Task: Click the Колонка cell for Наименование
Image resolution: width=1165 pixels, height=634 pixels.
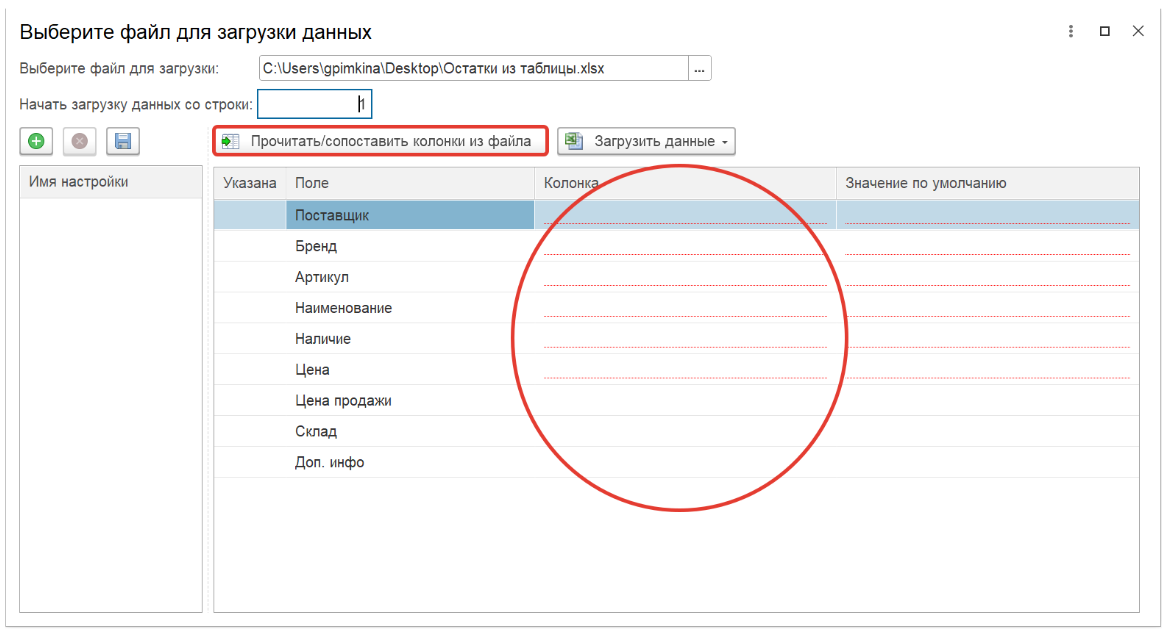Action: click(684, 308)
